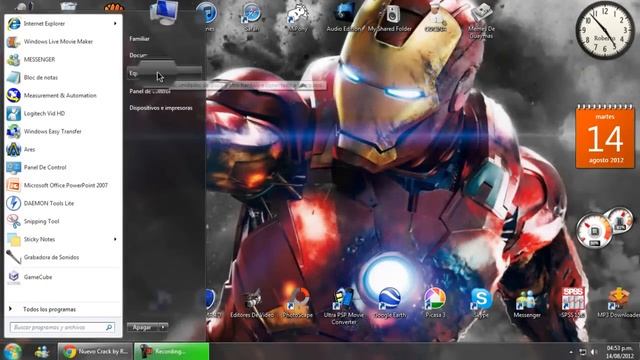Click the Apagar button

coord(142,327)
